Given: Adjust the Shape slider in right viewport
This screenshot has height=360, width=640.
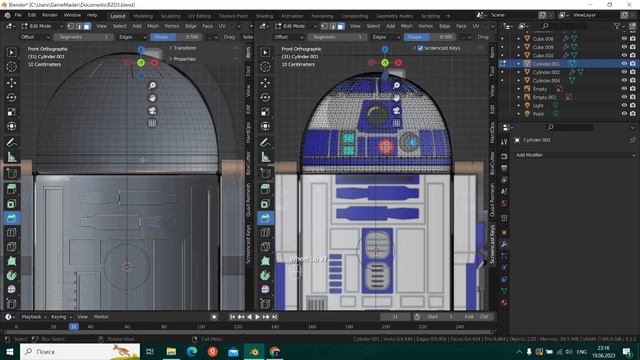Looking at the screenshot, I should 430,37.
